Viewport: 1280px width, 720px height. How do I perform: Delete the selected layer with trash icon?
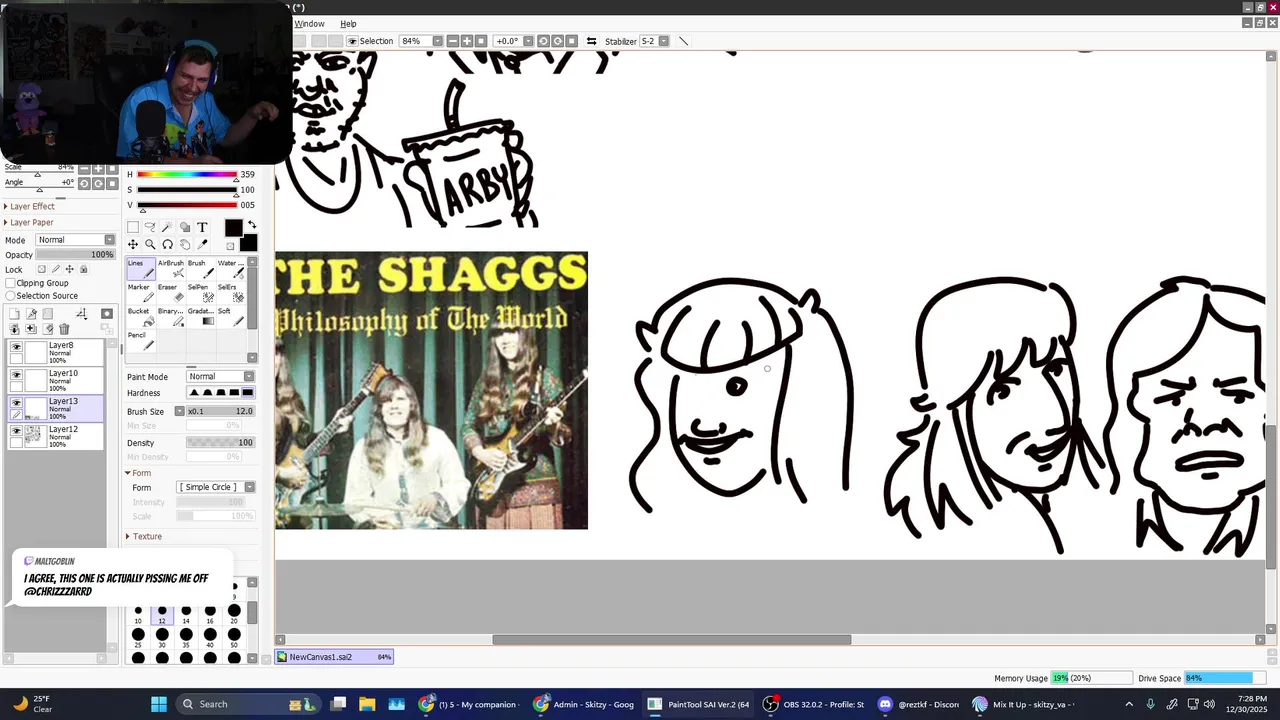tap(64, 329)
